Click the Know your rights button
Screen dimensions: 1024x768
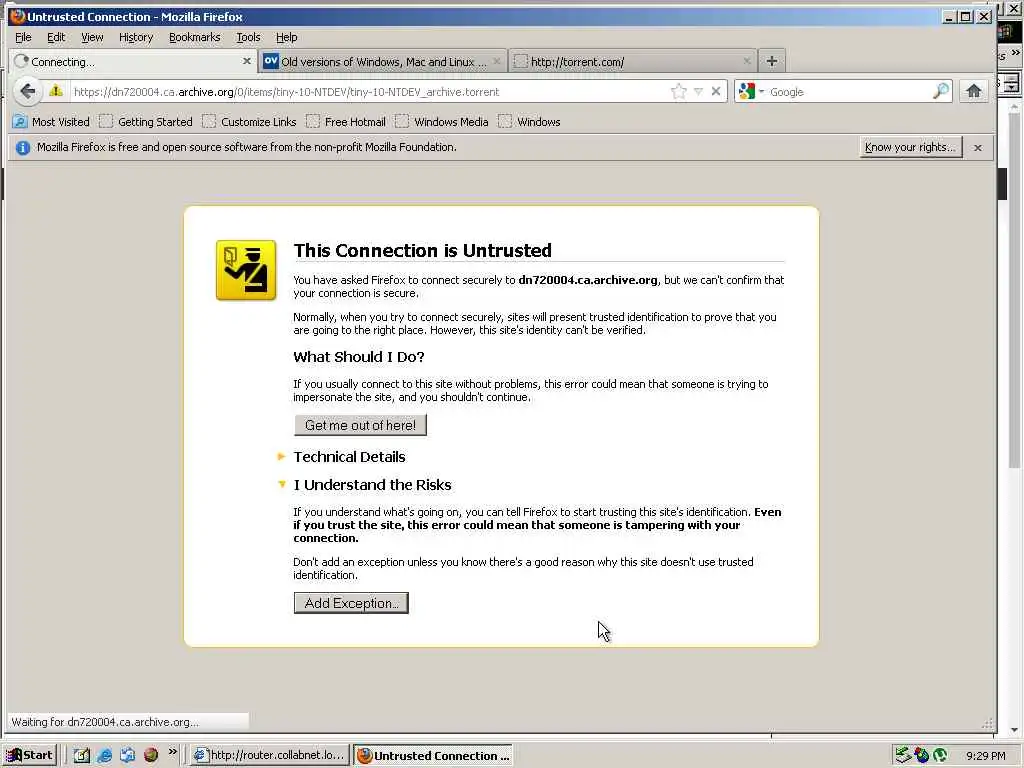click(910, 147)
